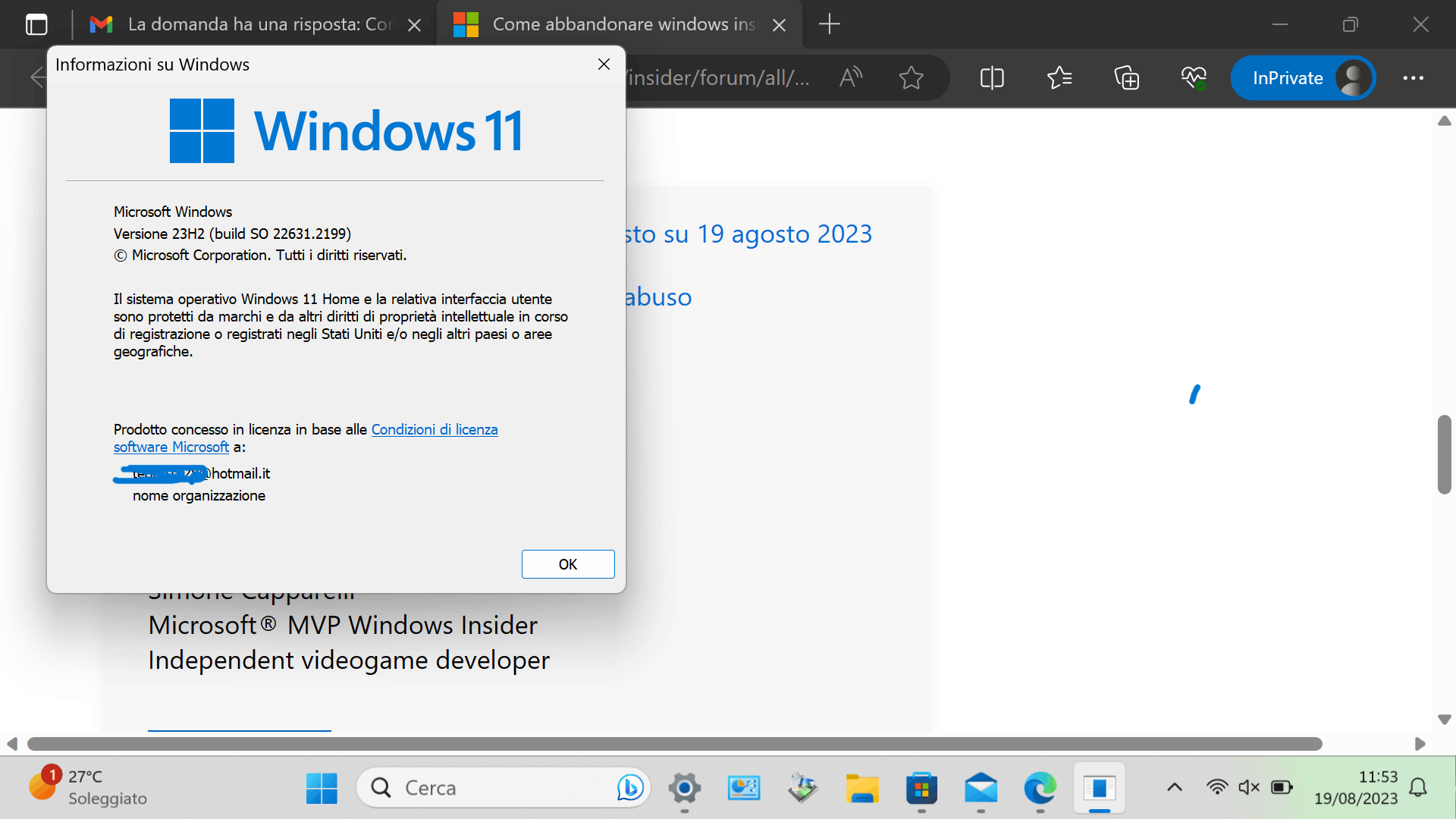Open the tab actions menu icon
The width and height of the screenshot is (1456, 819).
coord(36,24)
